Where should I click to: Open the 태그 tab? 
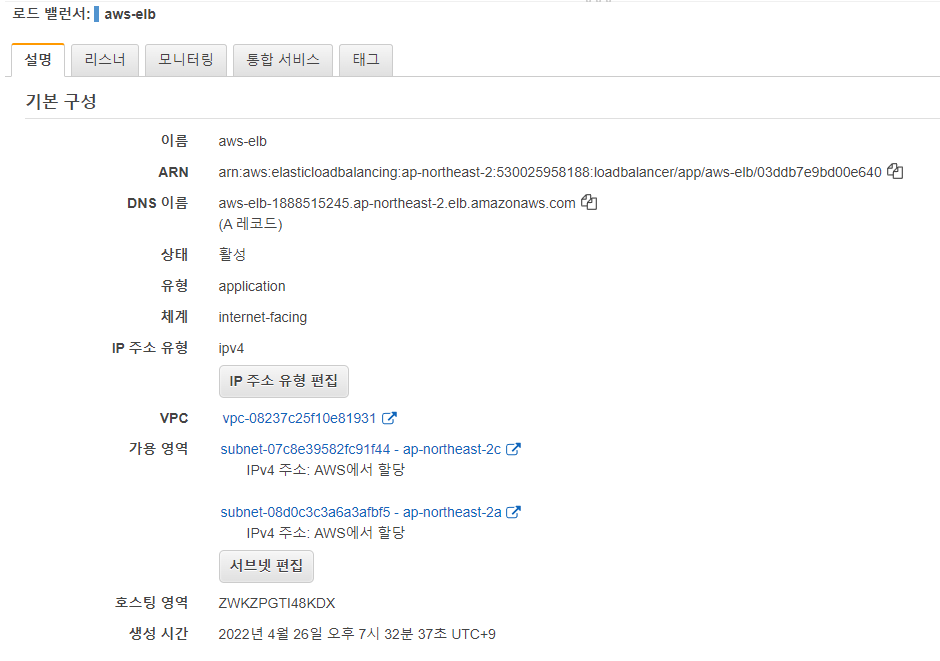(366, 60)
